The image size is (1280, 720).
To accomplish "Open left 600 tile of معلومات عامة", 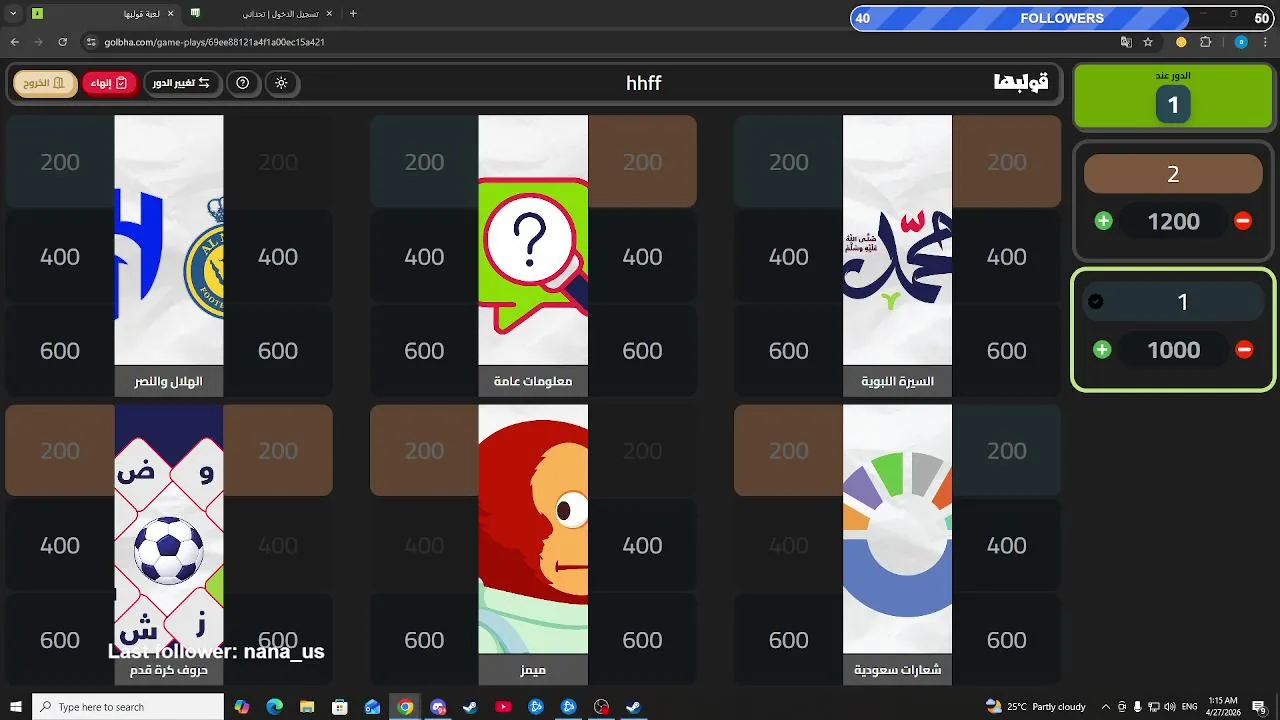I will click(x=424, y=351).
